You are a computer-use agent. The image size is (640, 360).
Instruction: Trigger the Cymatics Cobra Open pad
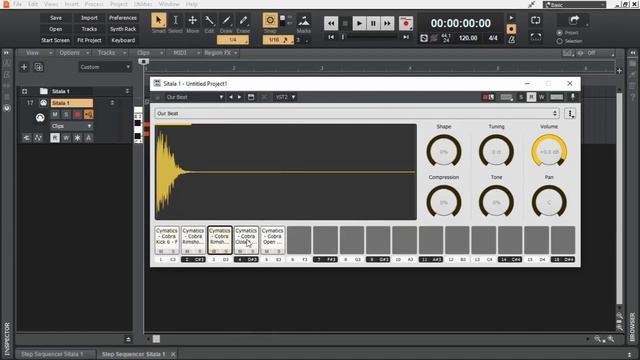[x=272, y=240]
